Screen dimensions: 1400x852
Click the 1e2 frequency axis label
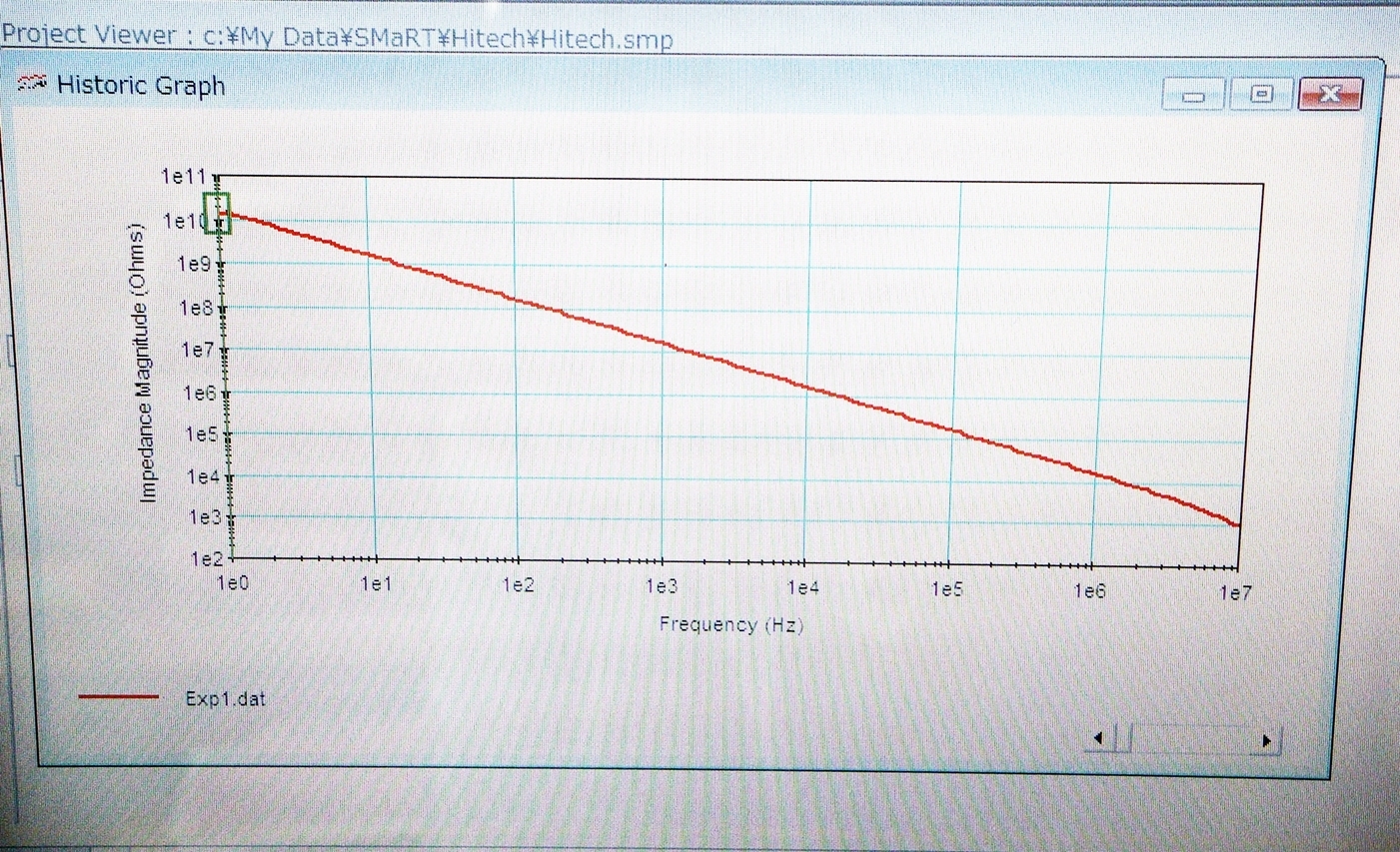click(518, 585)
